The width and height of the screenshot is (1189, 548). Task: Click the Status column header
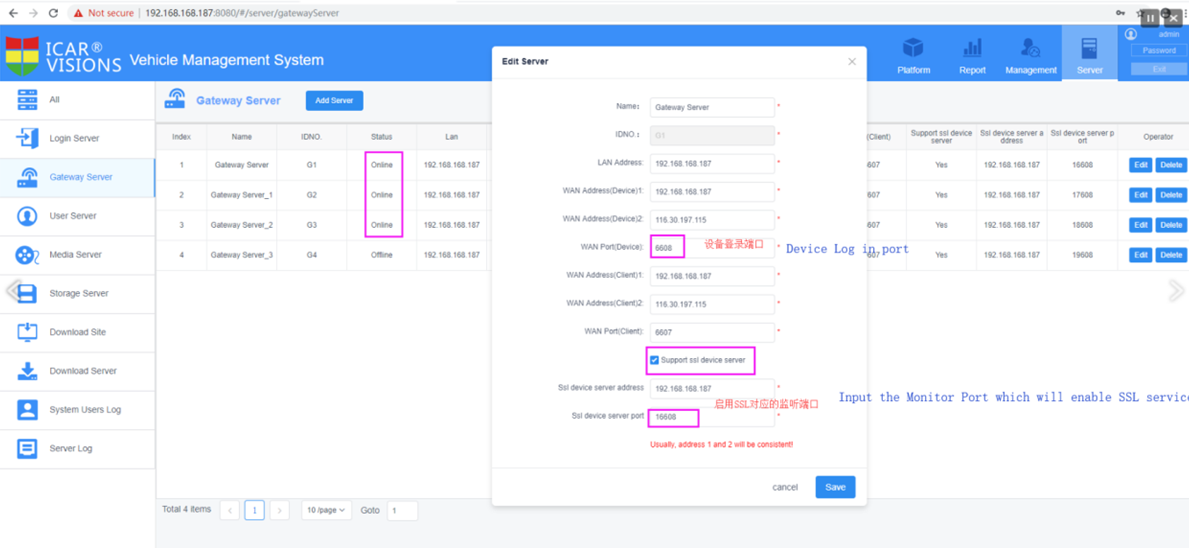381,136
